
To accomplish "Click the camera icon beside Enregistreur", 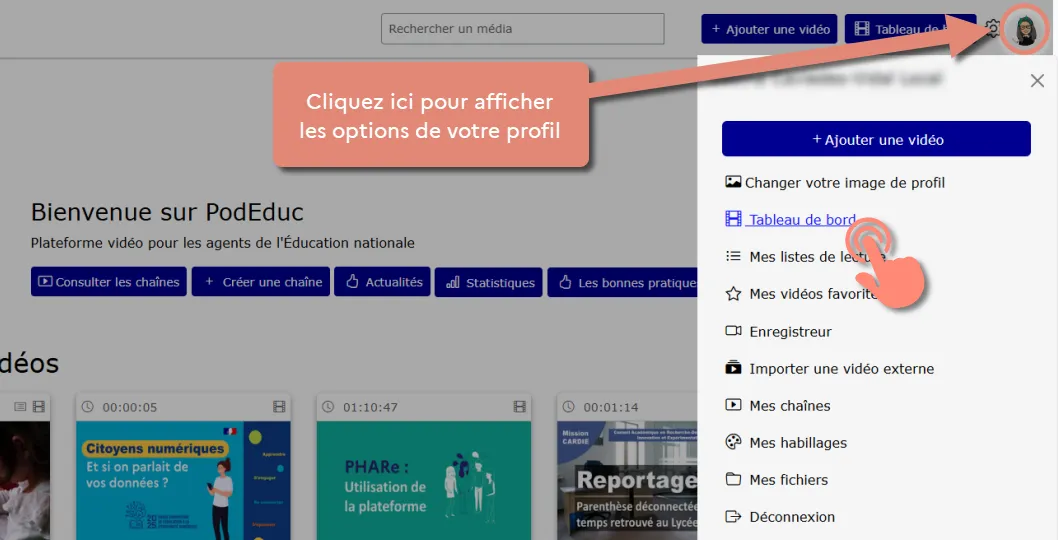I will click(733, 331).
